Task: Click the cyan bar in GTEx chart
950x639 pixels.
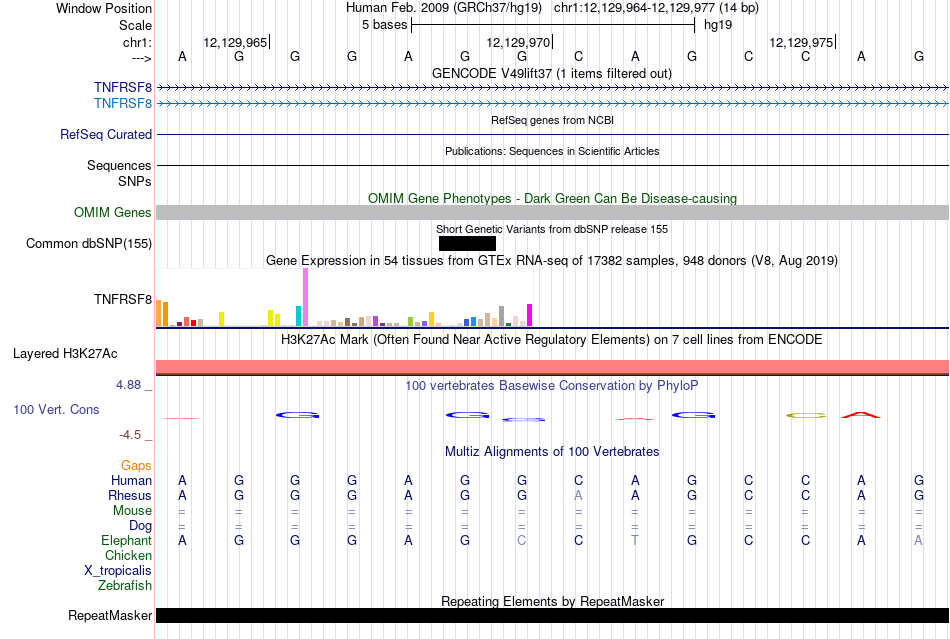Action: [x=298, y=316]
